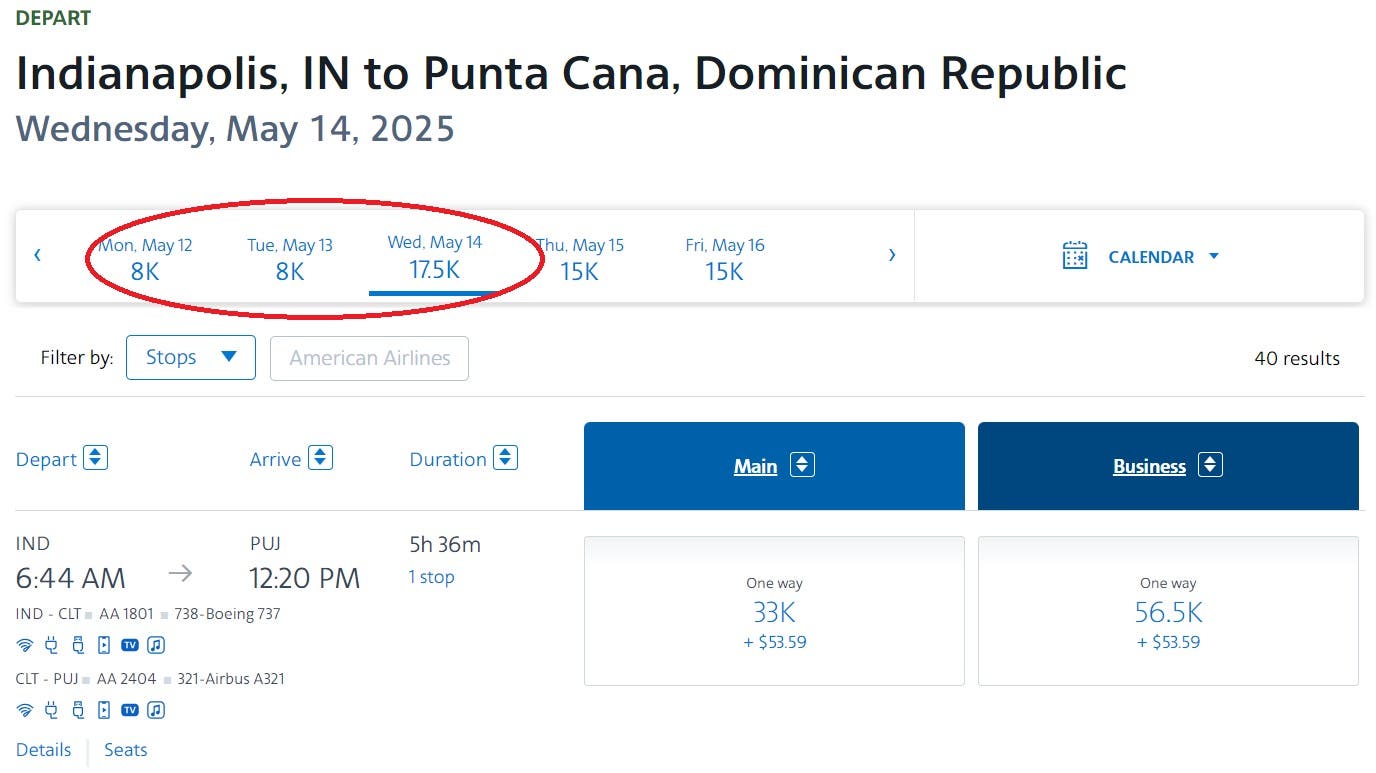Go to next dates with right arrow
This screenshot has height=773, width=1376.
pos(892,255)
